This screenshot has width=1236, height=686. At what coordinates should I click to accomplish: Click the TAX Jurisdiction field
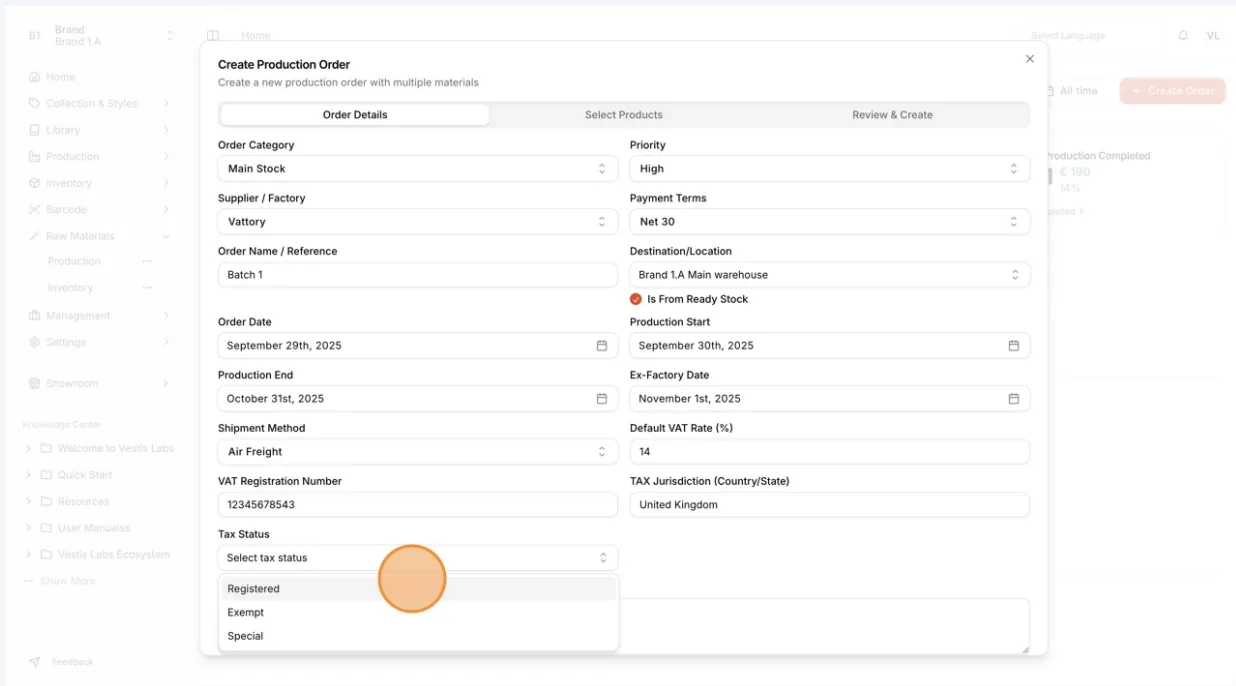[x=830, y=505]
